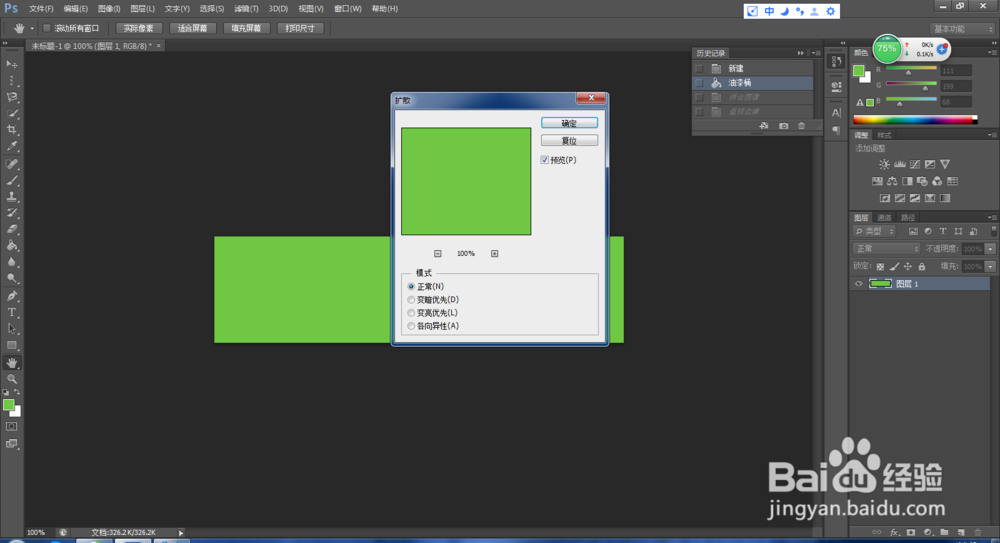Hide Layer 1 via eye icon
This screenshot has width=1000, height=543.
pos(858,284)
